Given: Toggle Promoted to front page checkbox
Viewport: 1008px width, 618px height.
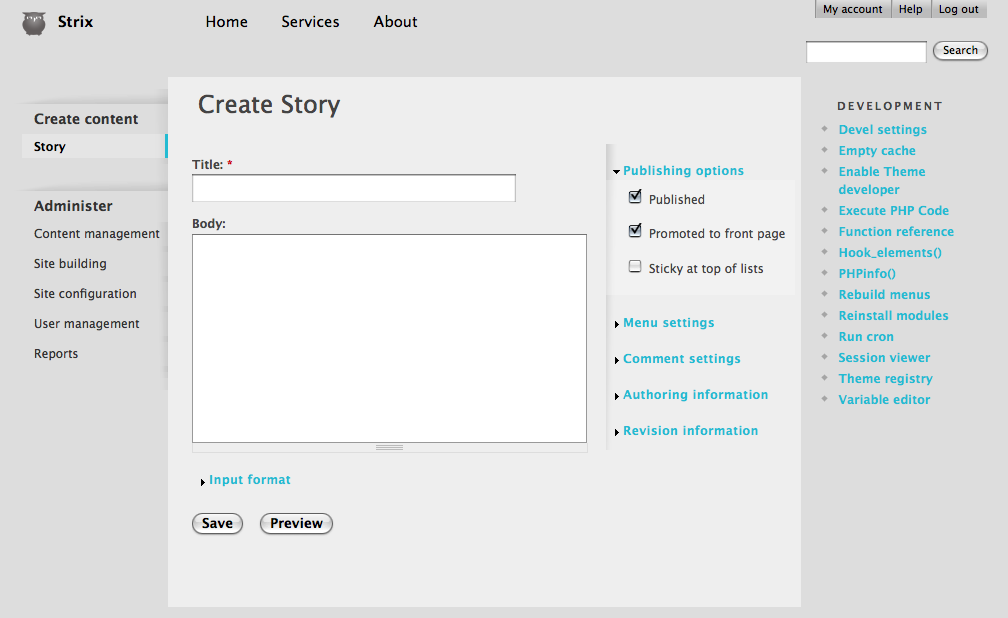Looking at the screenshot, I should 635,231.
